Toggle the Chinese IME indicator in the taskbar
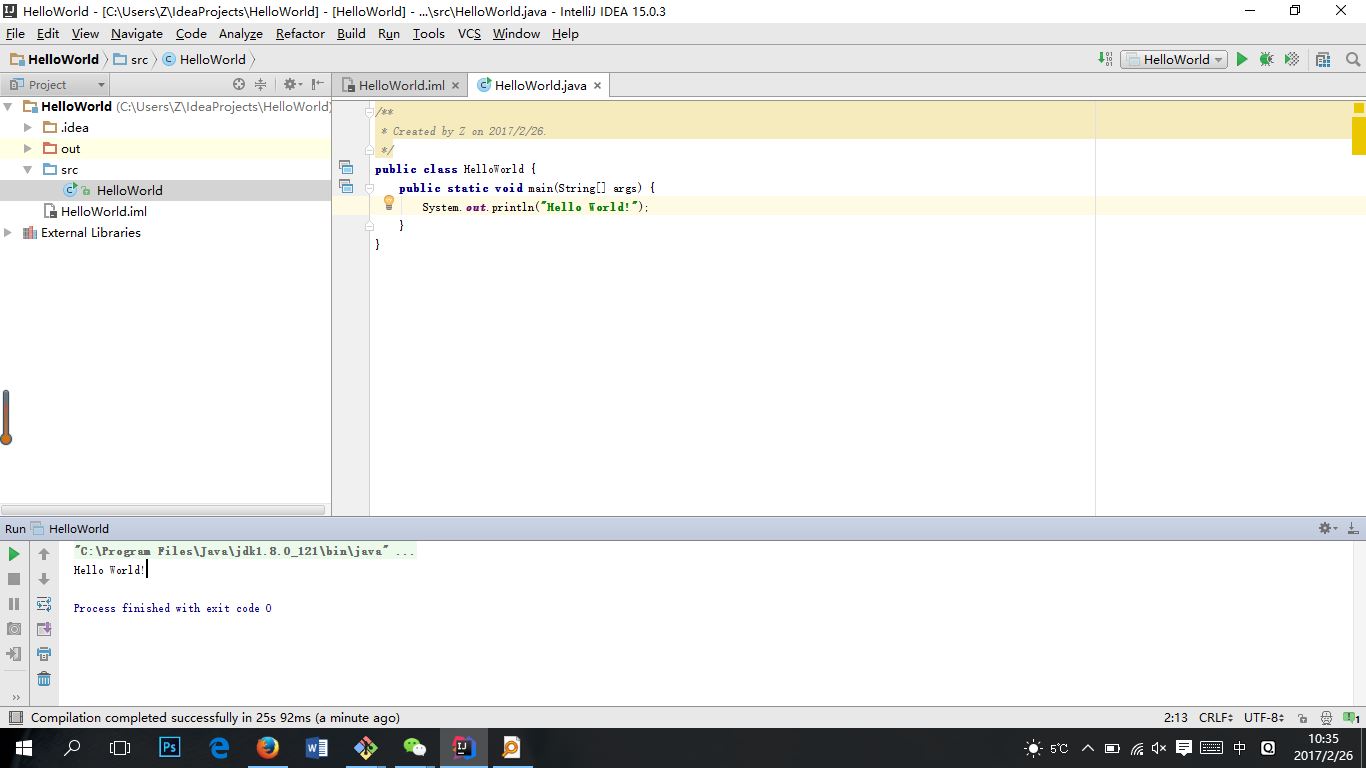 pos(1240,748)
